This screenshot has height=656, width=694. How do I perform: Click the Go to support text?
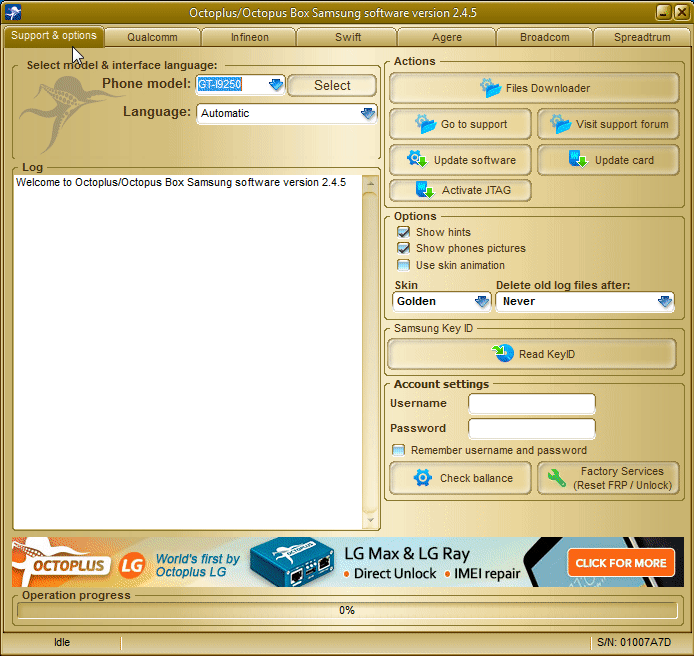474,124
